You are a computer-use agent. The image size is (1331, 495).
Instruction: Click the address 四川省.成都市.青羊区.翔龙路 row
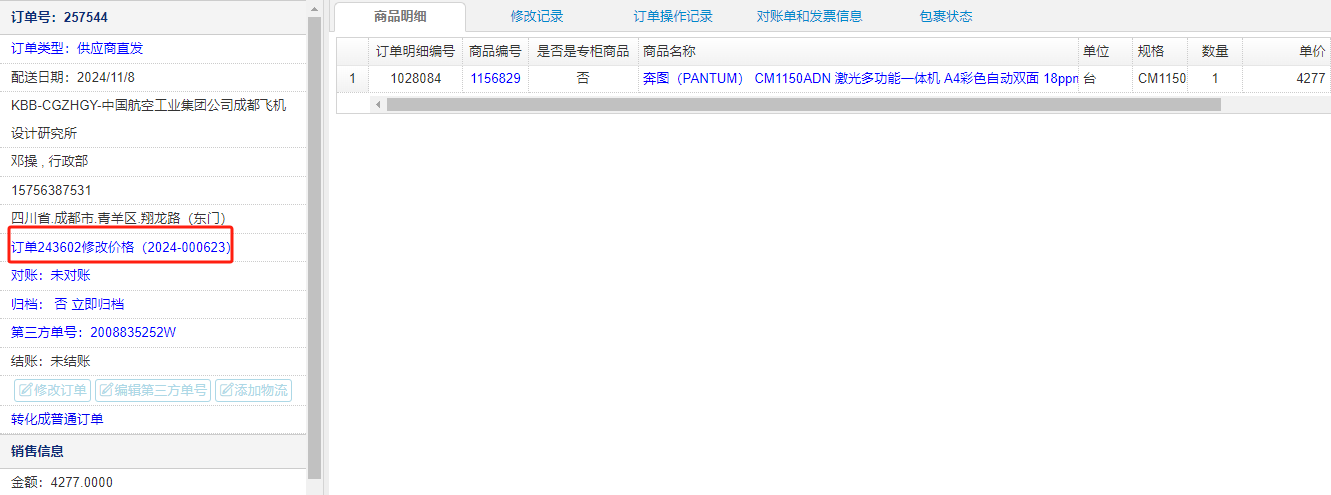point(153,218)
